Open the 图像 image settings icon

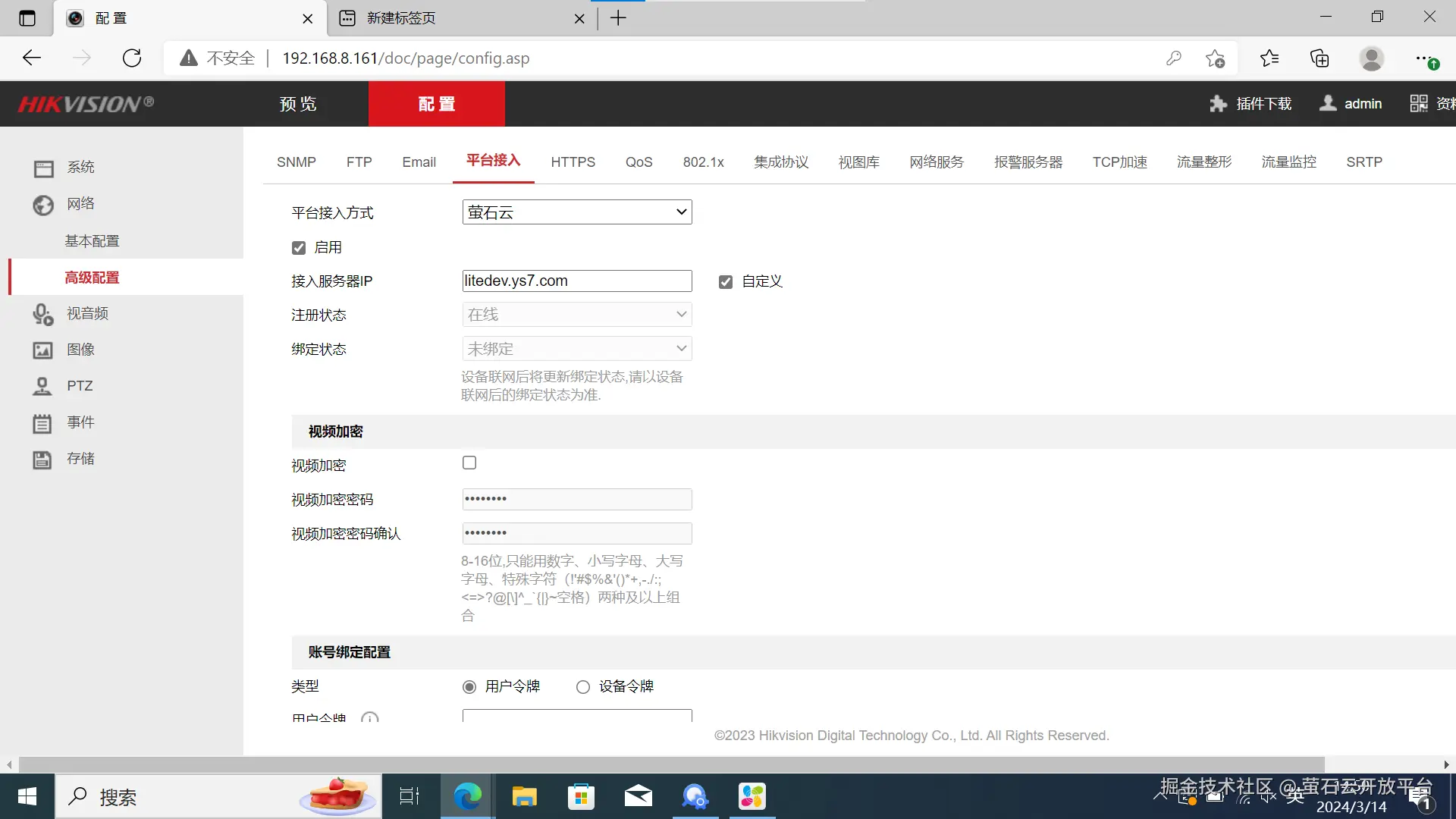(42, 350)
